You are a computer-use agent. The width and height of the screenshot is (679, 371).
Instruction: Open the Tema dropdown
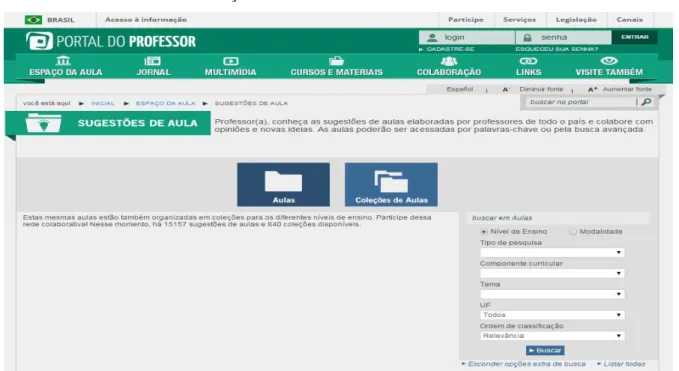point(552,294)
